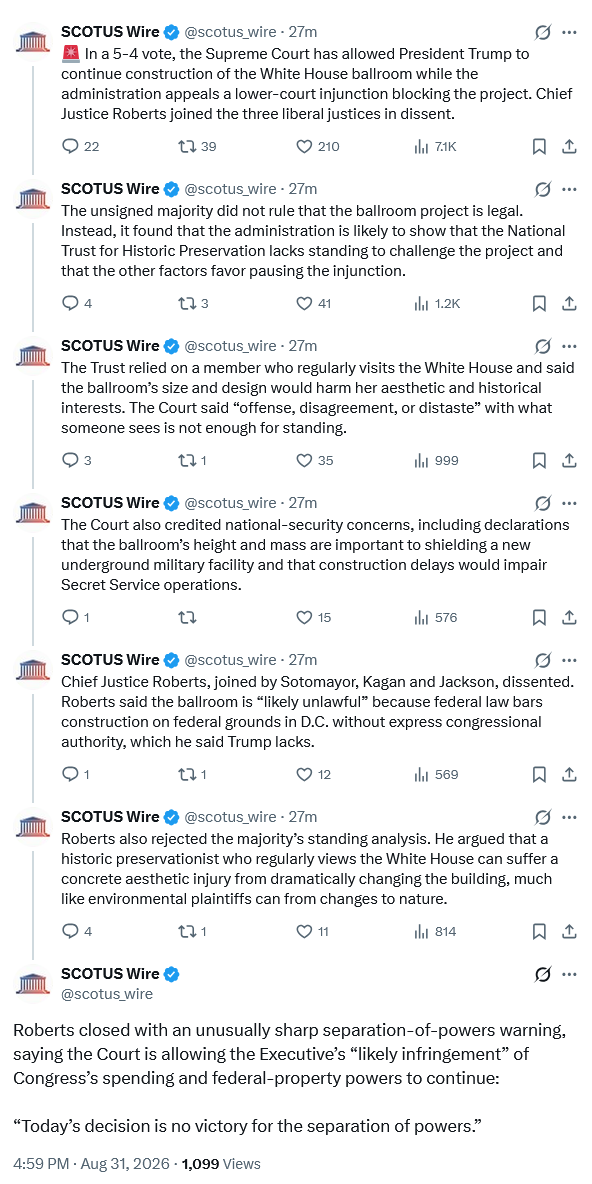Viewport: 592px width, 1184px height.
Task: Reply to the 5-4 vote tweet
Action: tap(80, 146)
